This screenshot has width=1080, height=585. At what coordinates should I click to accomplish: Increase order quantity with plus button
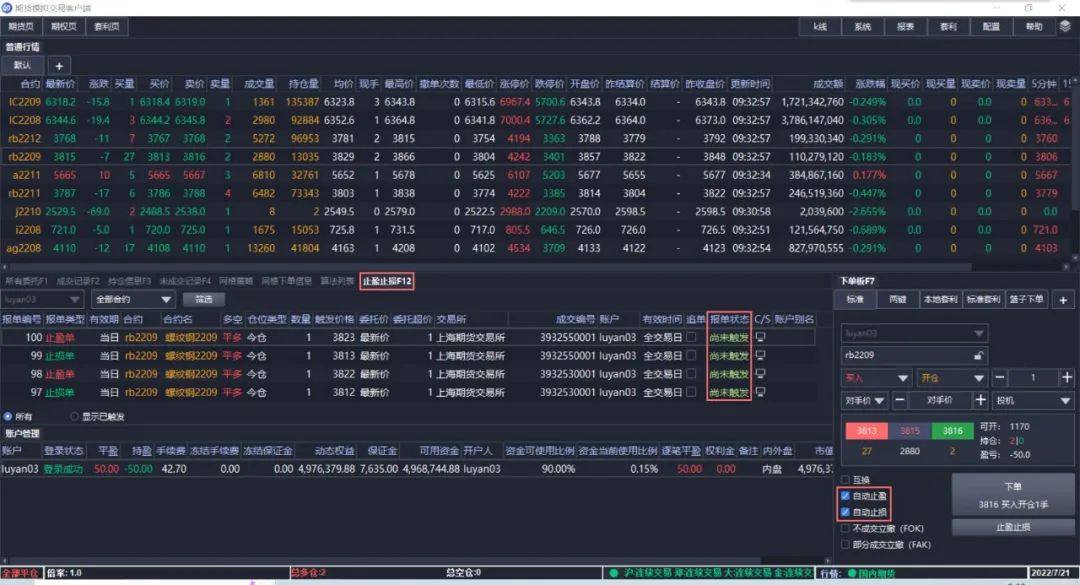[x=1066, y=378]
